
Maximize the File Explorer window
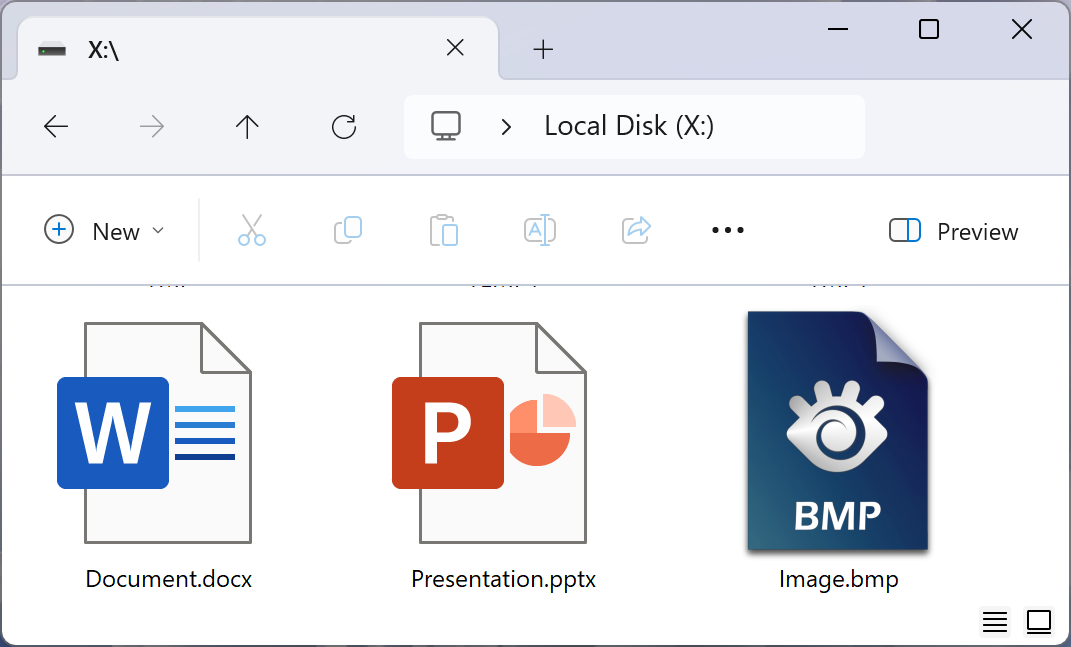(929, 29)
